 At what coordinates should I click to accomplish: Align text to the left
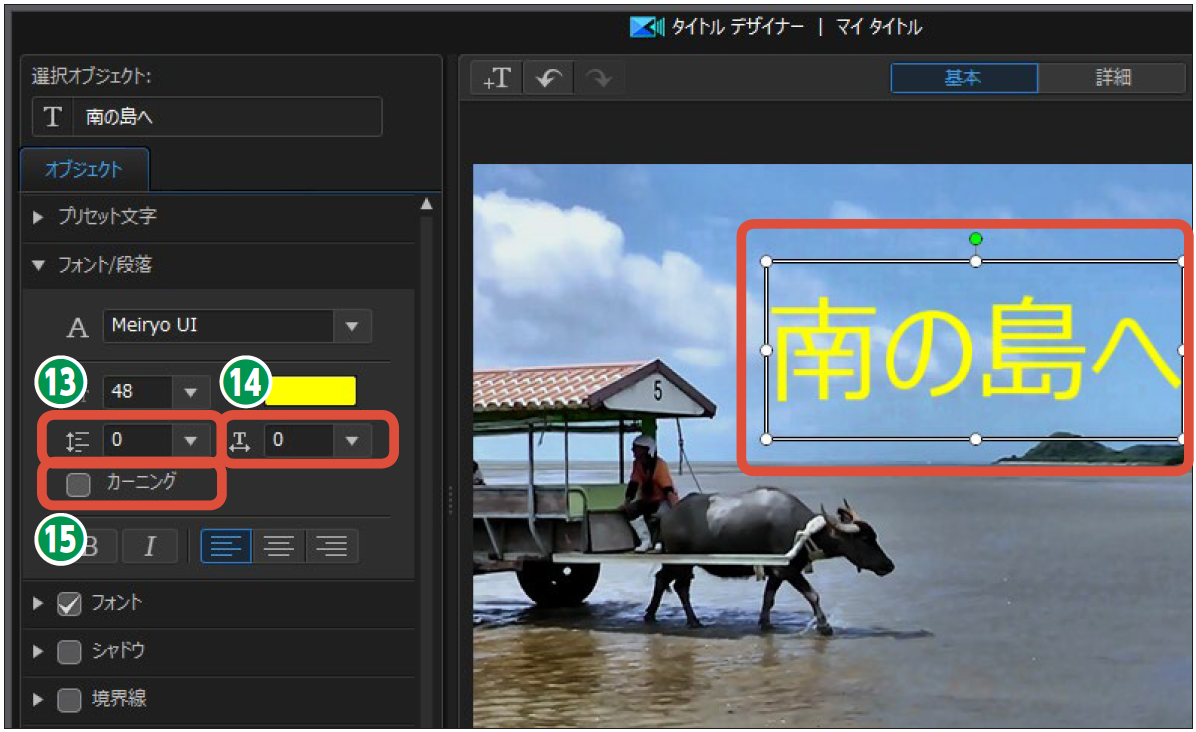click(x=226, y=546)
